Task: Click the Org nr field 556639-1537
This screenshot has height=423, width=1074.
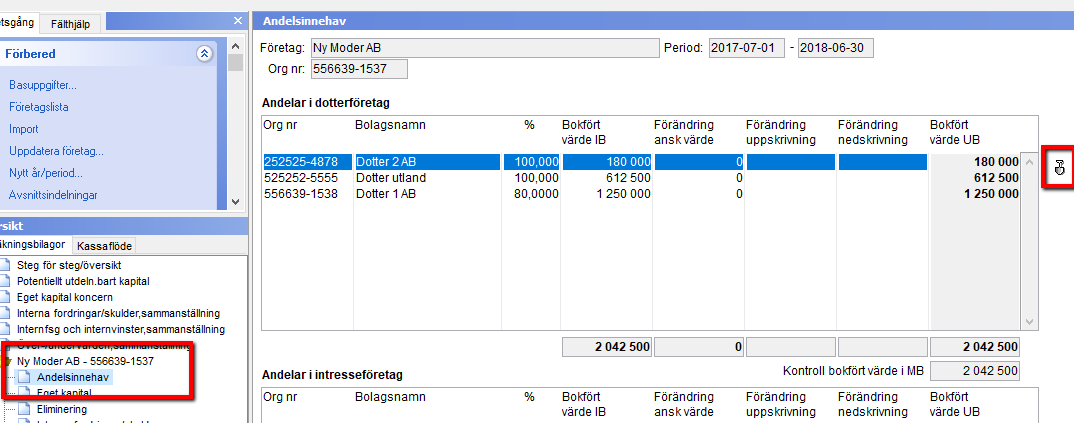Action: [359, 69]
